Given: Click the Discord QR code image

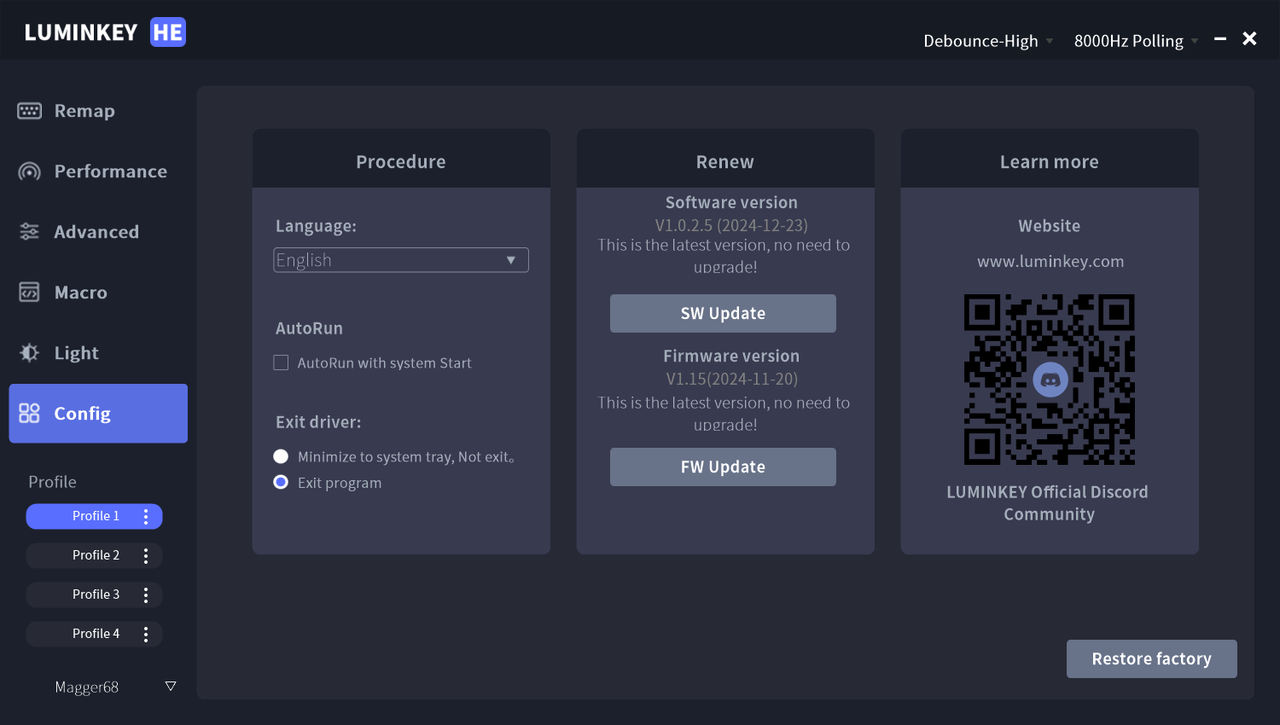Looking at the screenshot, I should (x=1050, y=380).
